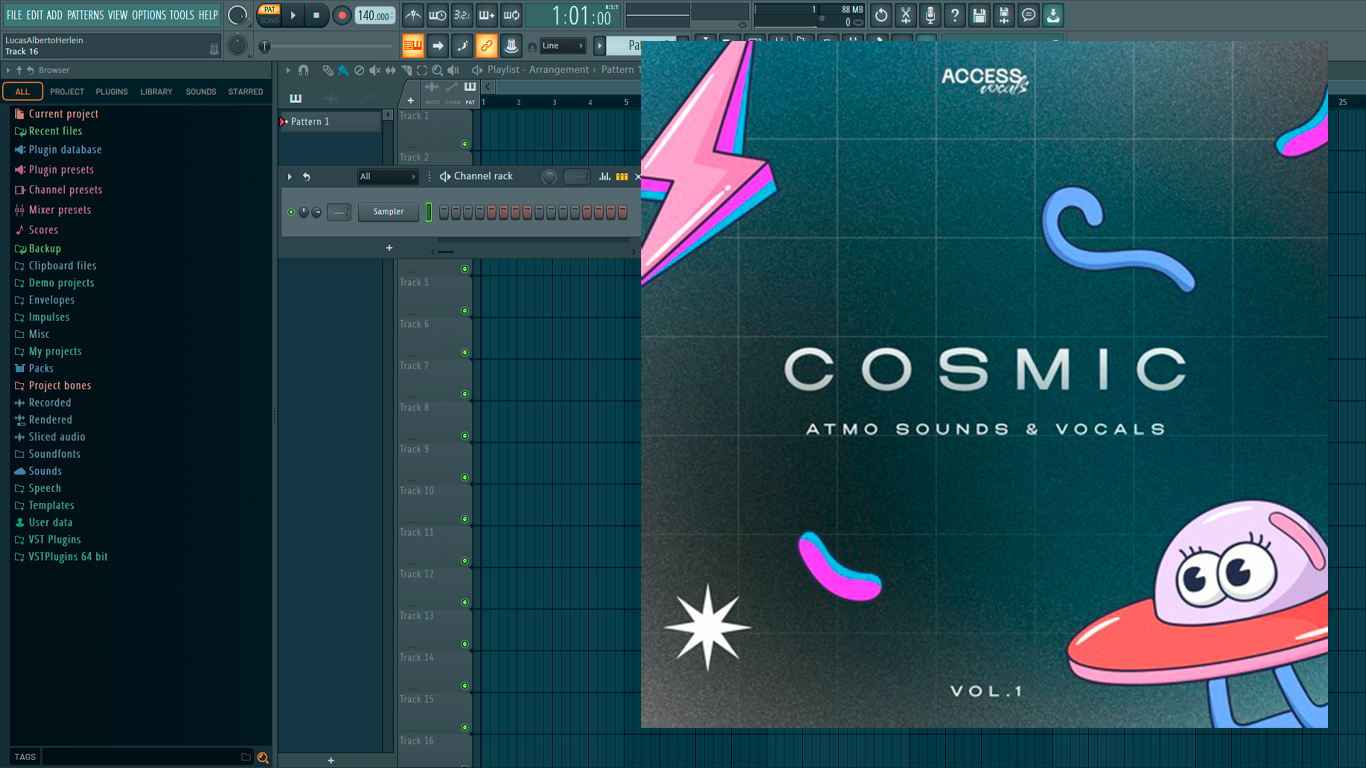The height and width of the screenshot is (768, 1366).
Task: Open the graph editor in the Channel rack
Action: click(605, 176)
